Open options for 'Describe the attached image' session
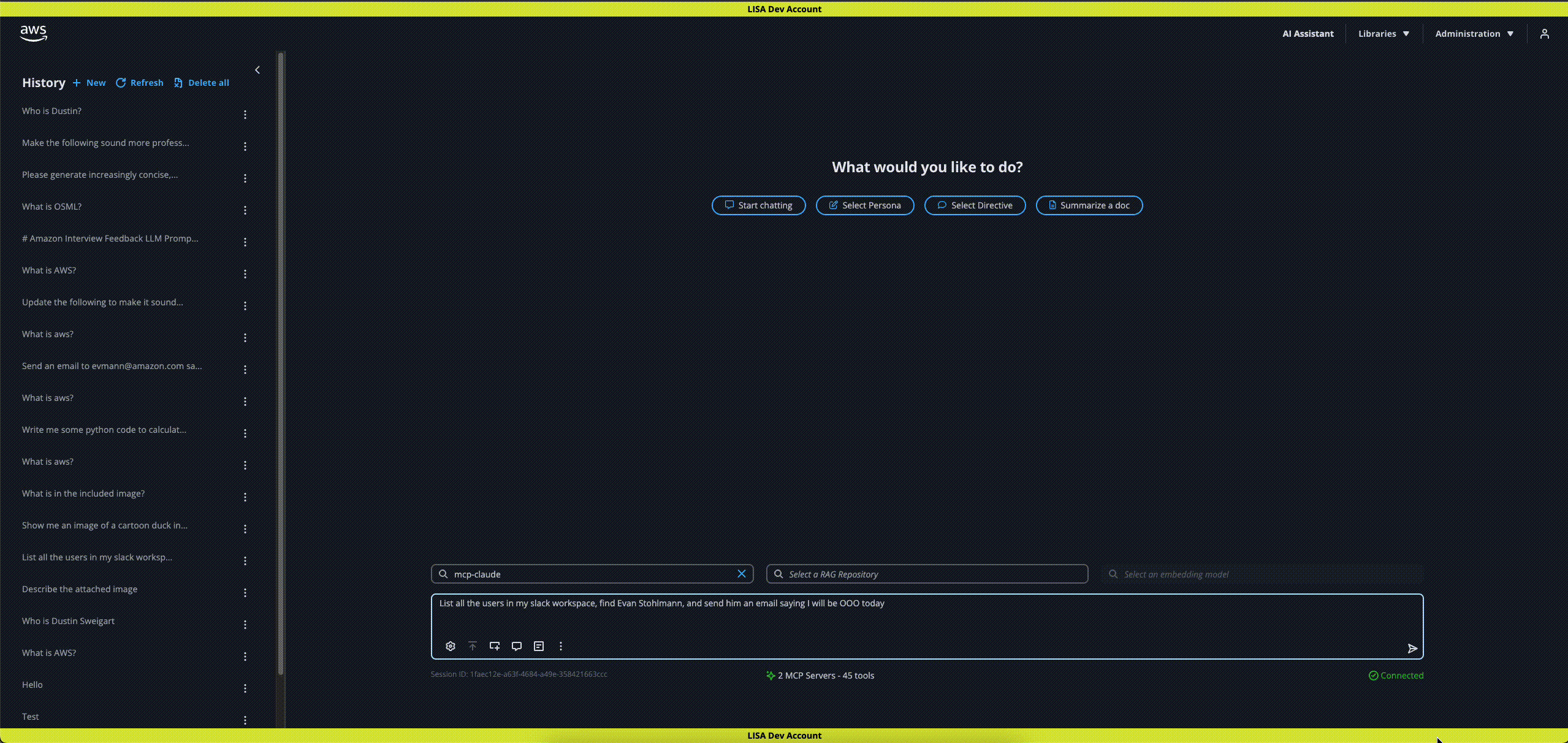The height and width of the screenshot is (743, 1568). coord(245,593)
